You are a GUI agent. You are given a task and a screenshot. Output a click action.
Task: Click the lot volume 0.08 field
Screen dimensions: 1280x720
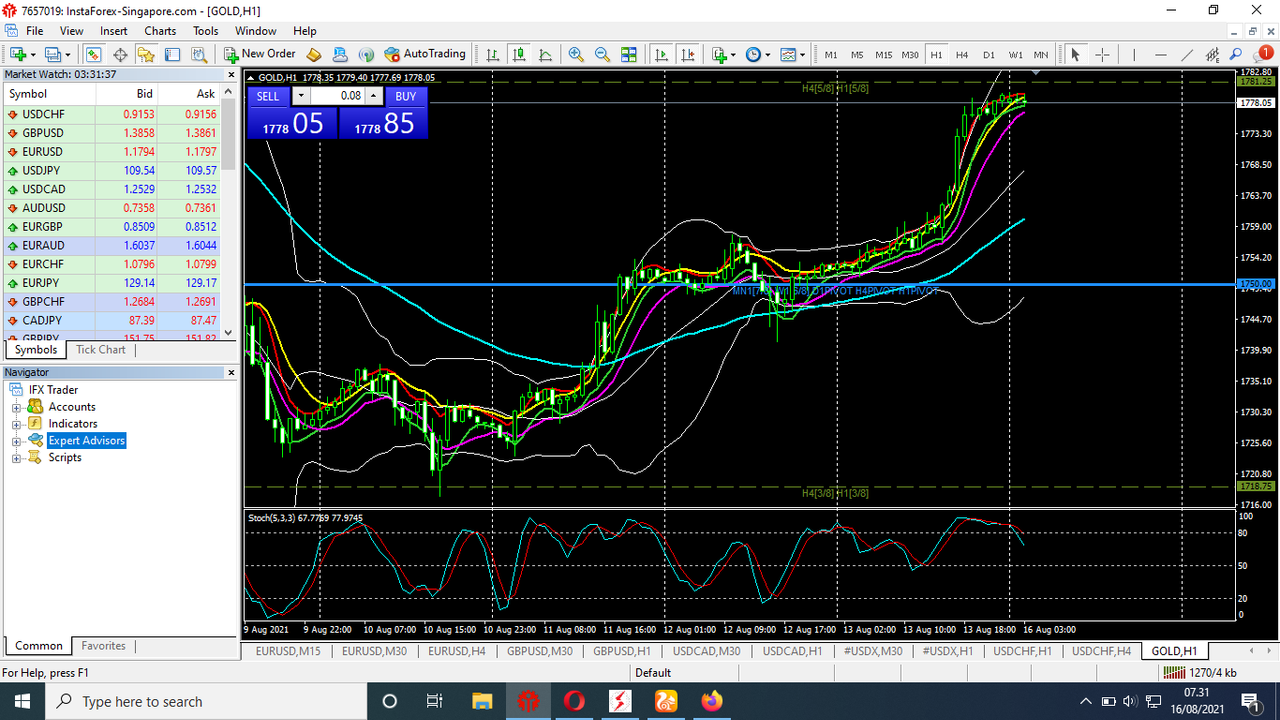(x=338, y=96)
